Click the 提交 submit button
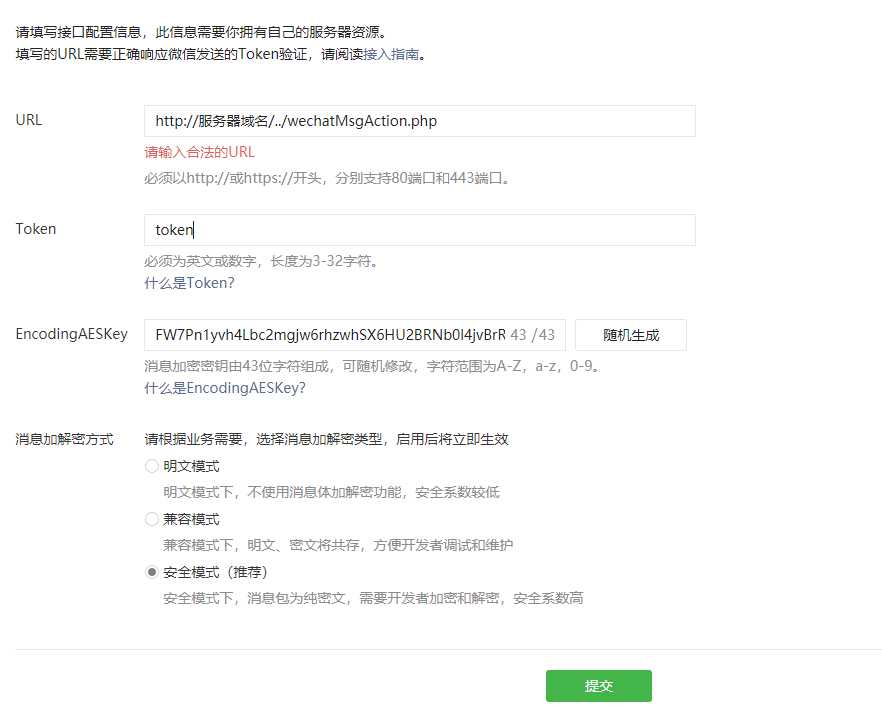The image size is (882, 709). click(x=598, y=686)
